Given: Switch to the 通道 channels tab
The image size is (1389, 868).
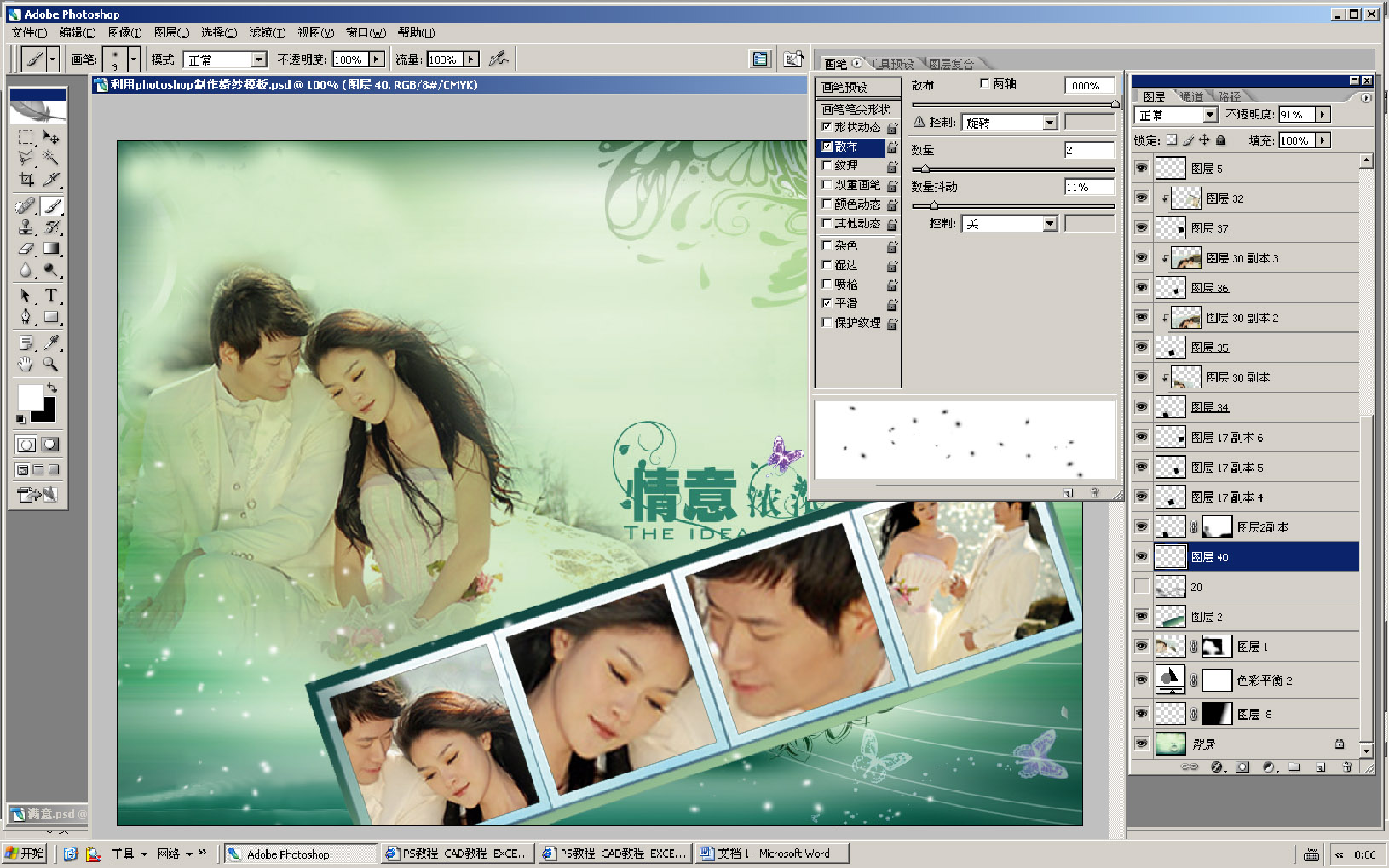Looking at the screenshot, I should (1191, 96).
